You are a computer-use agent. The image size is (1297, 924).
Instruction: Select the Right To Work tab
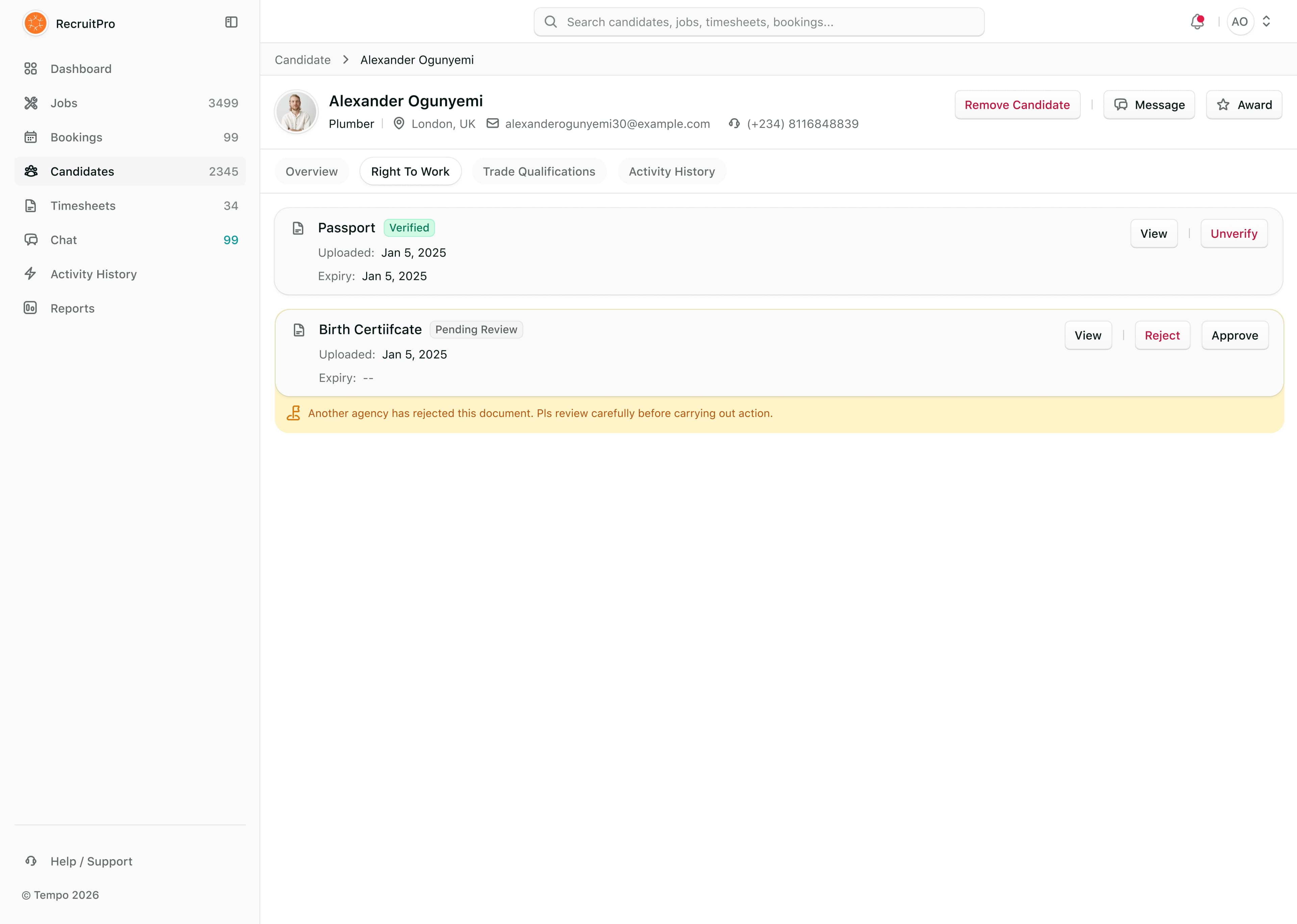pos(410,171)
